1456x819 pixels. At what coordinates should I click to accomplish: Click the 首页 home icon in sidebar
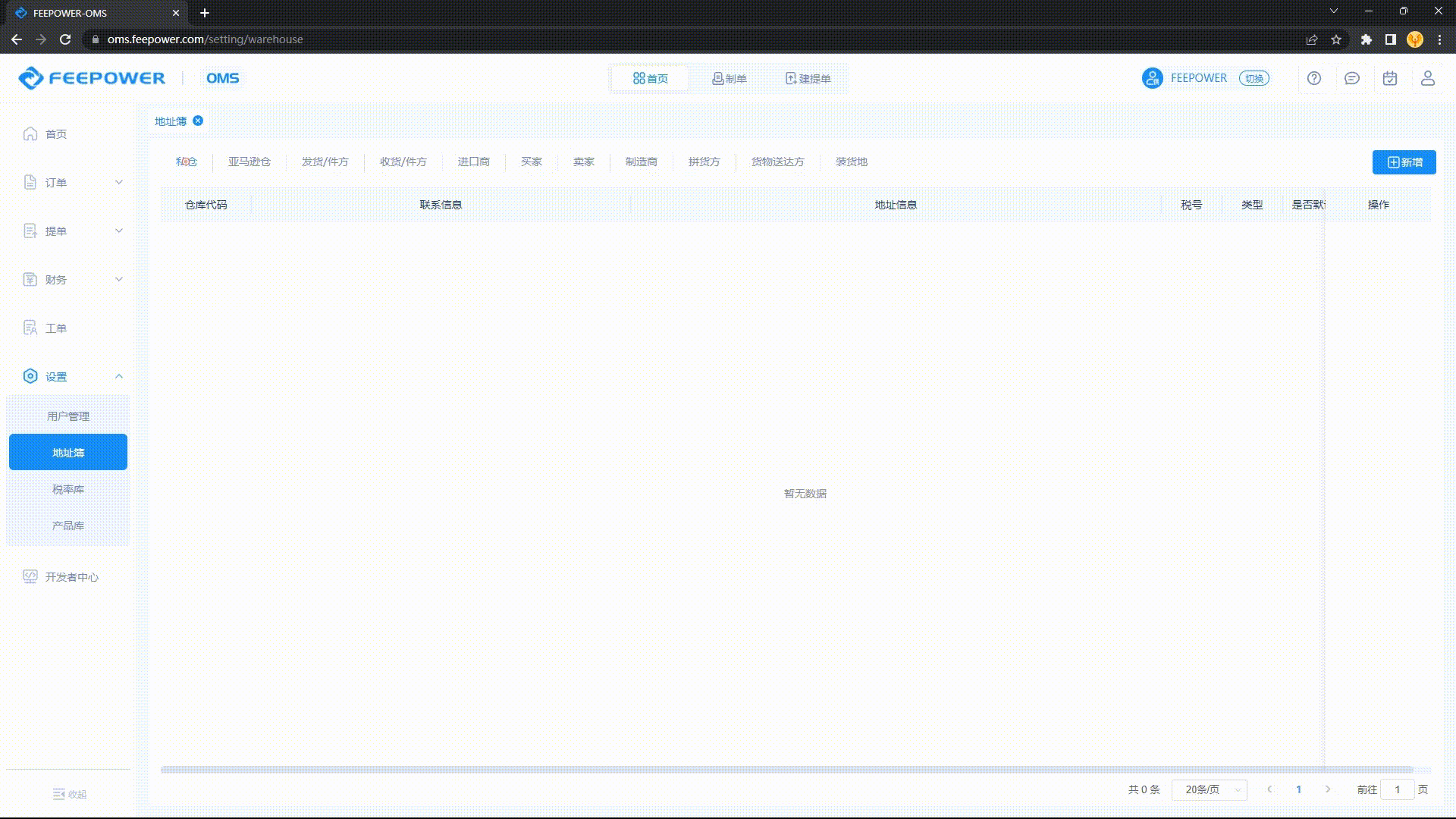click(x=30, y=133)
